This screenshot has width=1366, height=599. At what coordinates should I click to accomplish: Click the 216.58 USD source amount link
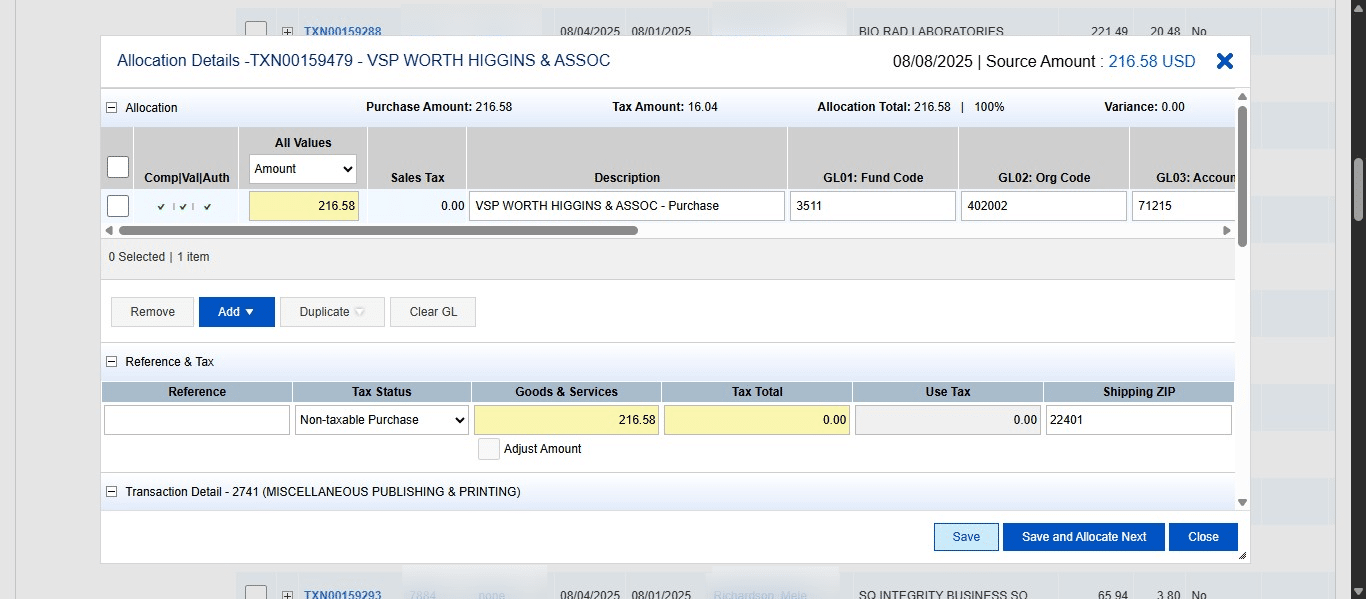[x=1151, y=61]
